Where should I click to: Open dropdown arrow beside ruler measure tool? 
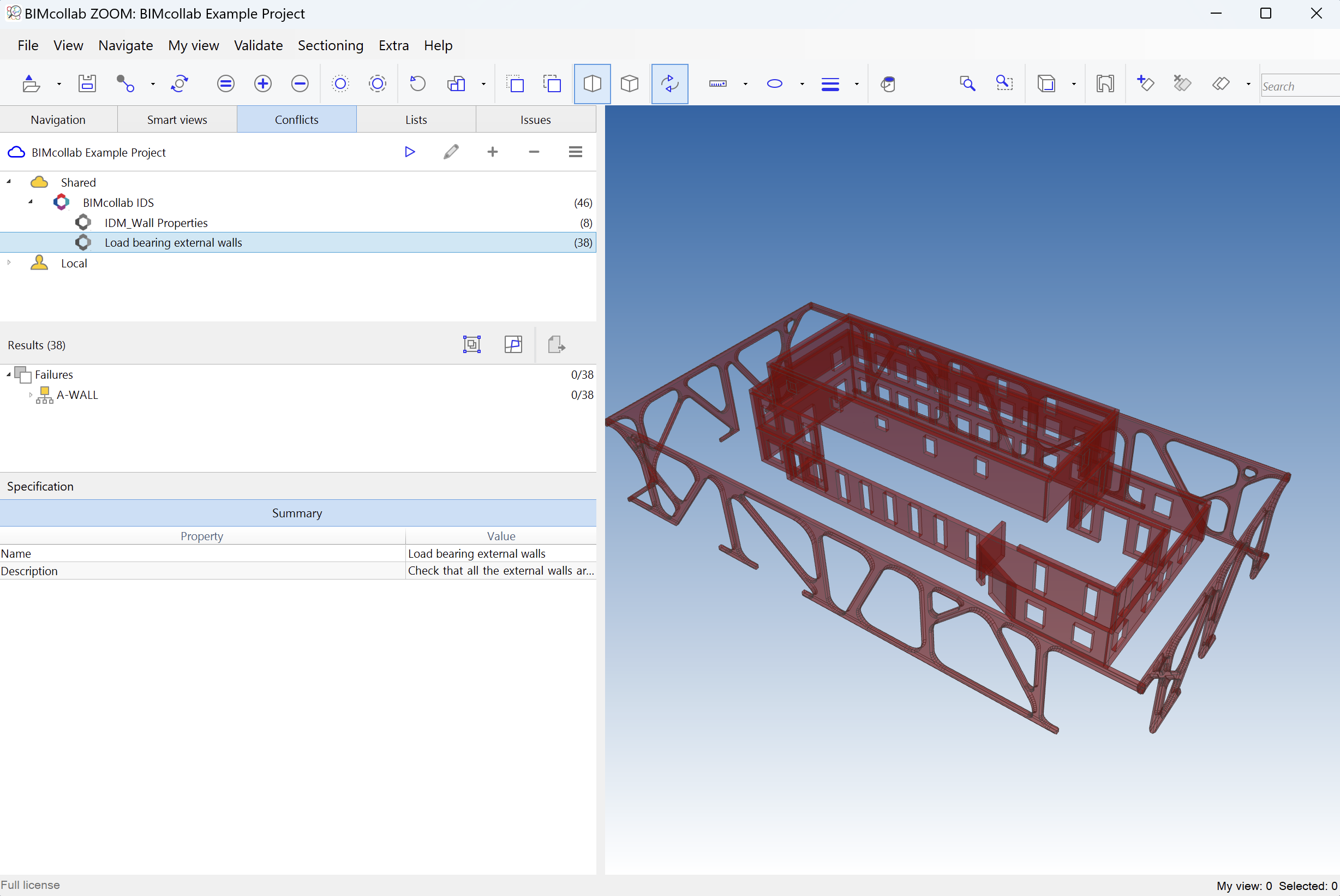pyautogui.click(x=745, y=85)
